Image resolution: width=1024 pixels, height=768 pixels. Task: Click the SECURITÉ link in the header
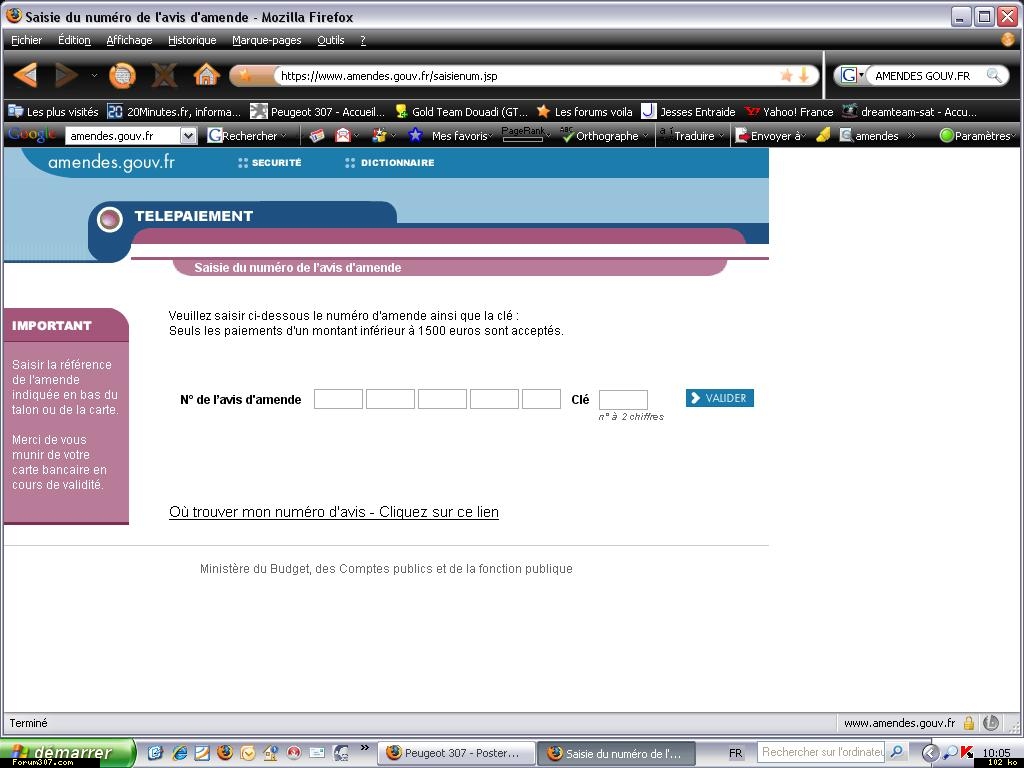point(275,163)
